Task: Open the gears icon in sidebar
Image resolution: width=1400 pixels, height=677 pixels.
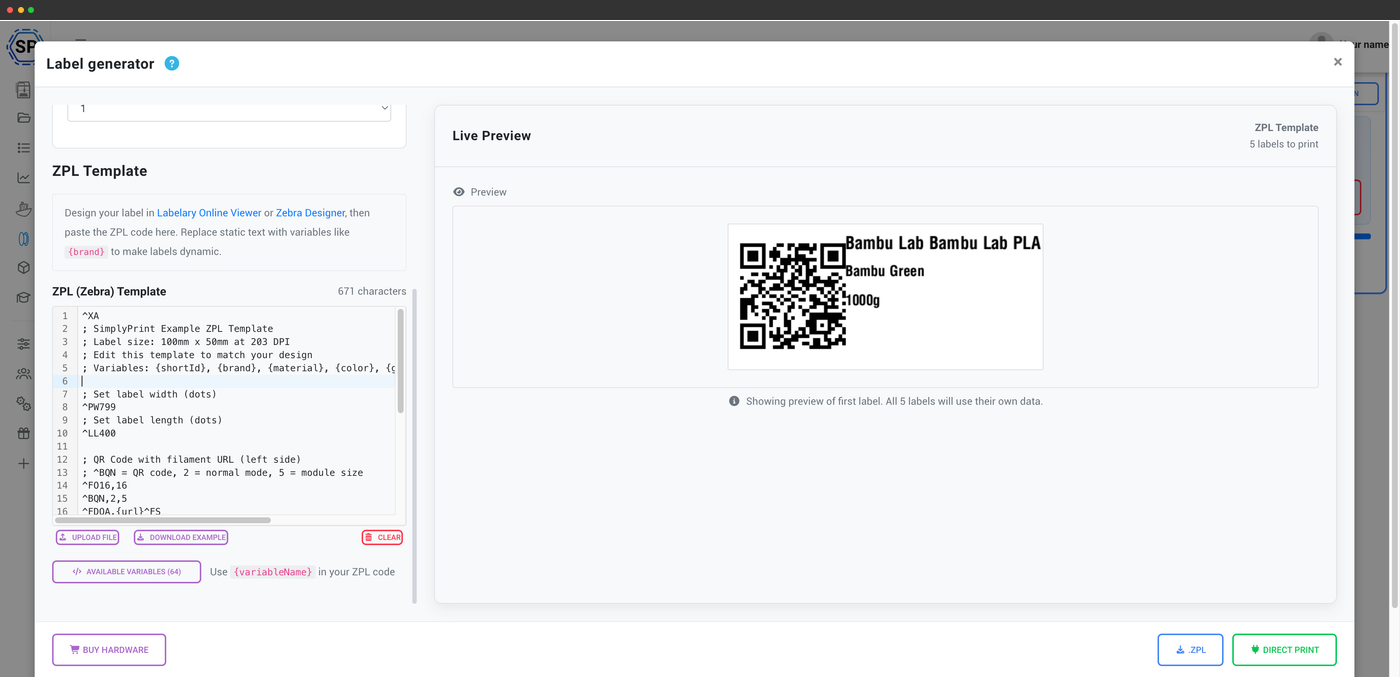Action: (x=23, y=404)
